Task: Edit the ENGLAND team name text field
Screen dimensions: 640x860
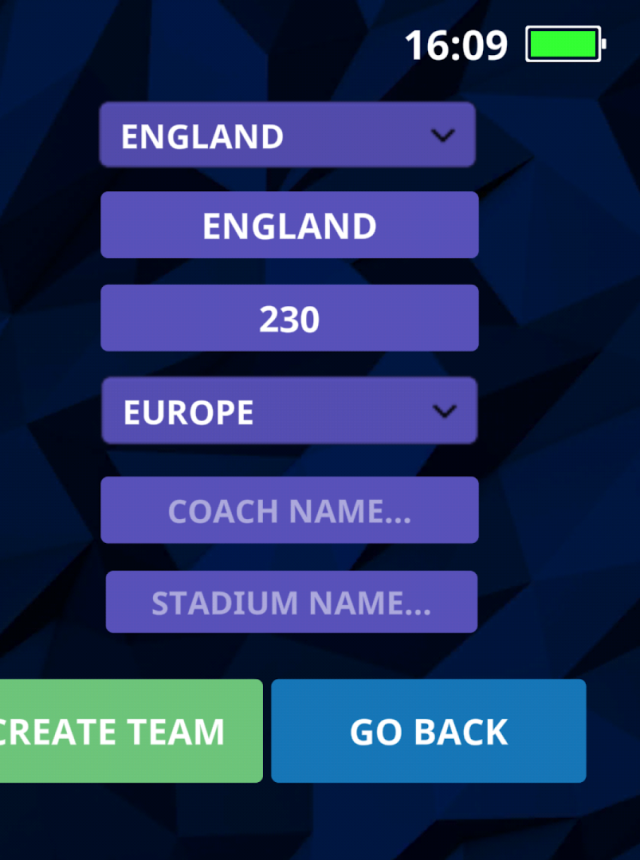Action: click(x=290, y=225)
